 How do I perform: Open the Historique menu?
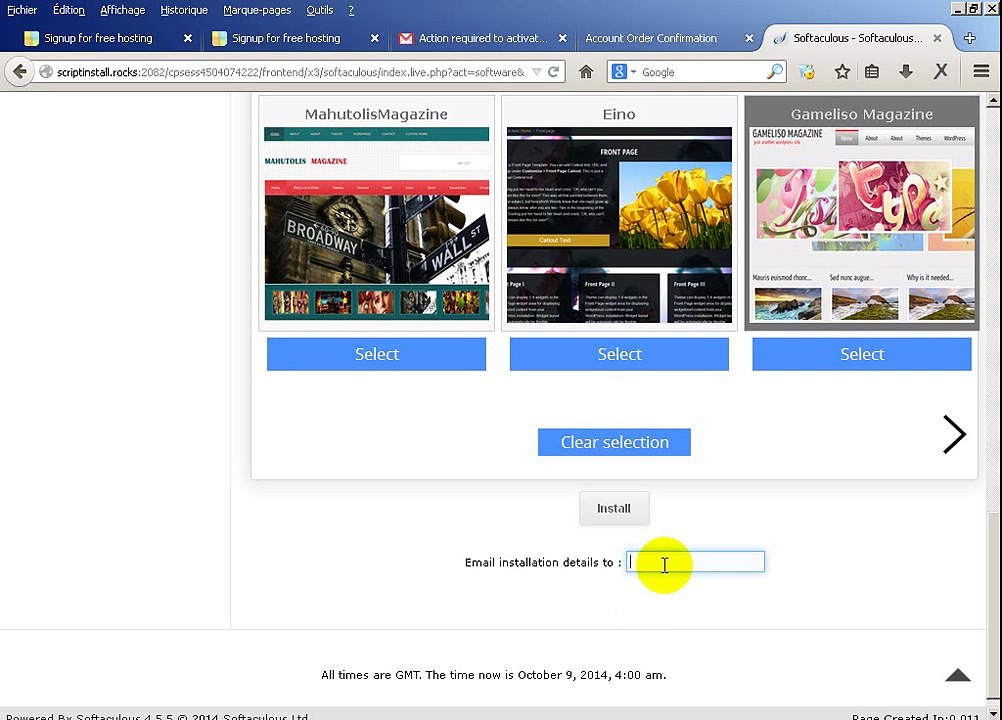pyautogui.click(x=184, y=10)
